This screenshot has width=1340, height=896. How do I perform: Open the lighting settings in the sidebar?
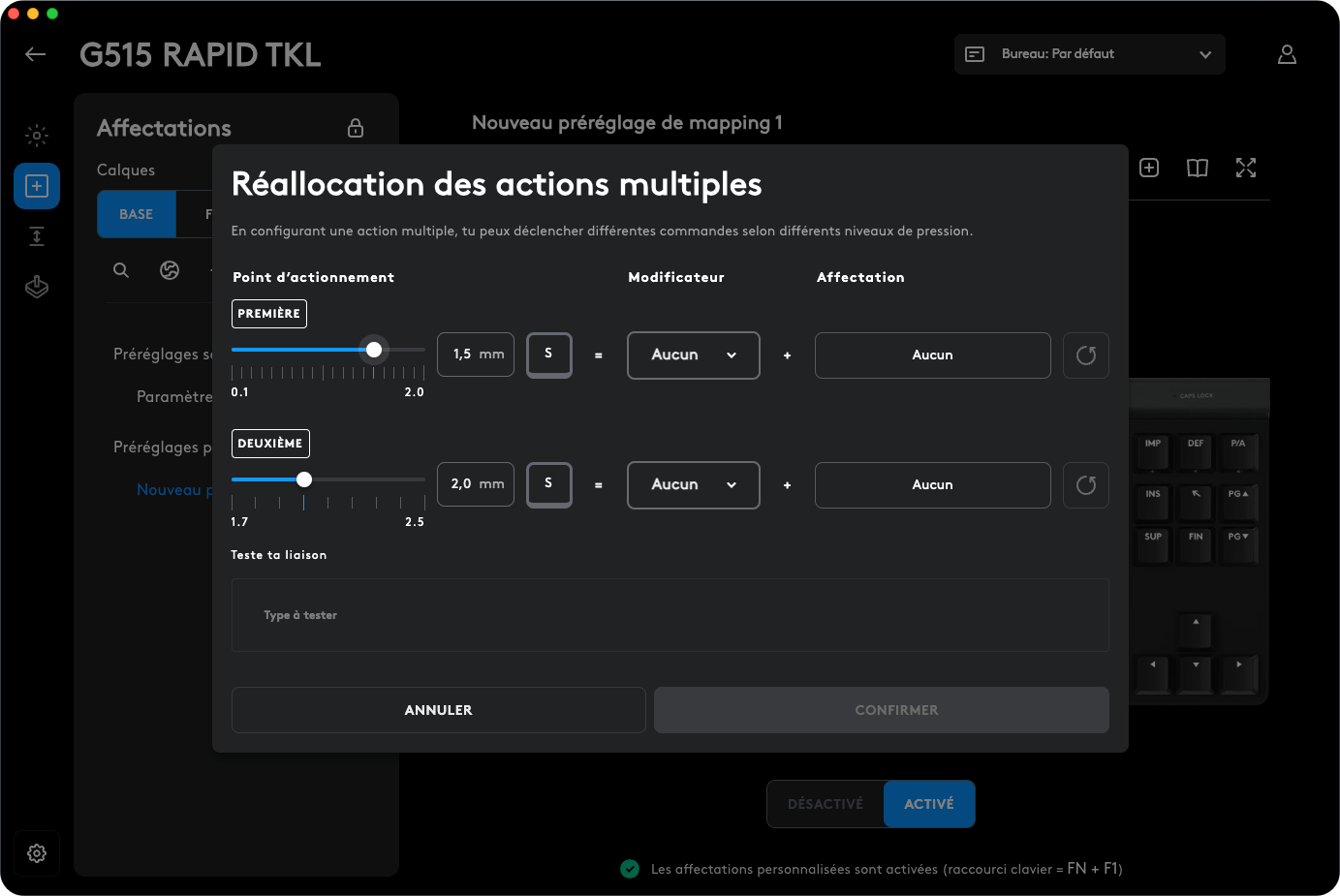coord(36,136)
